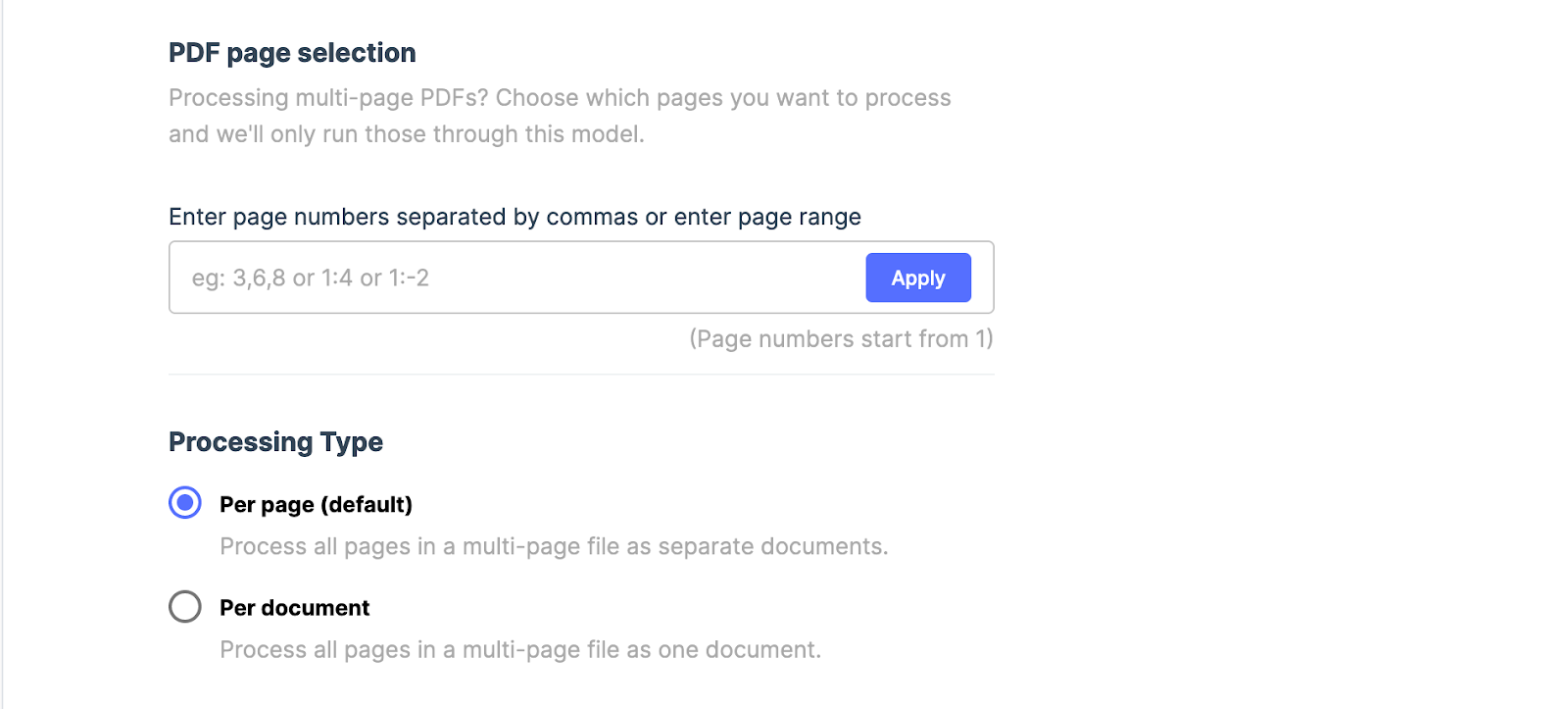
Task: Choose the Per document radio button
Action: (185, 607)
